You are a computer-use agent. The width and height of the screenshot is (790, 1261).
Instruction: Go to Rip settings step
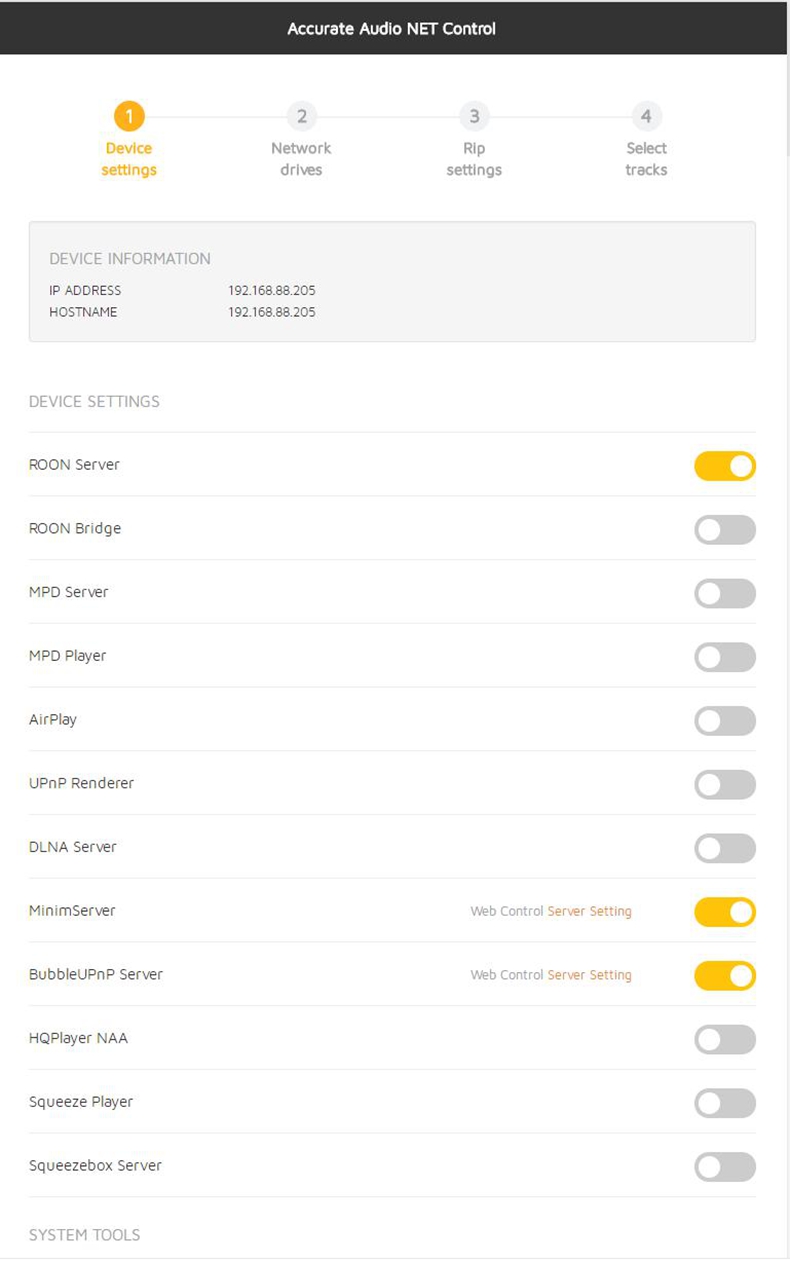coord(474,159)
